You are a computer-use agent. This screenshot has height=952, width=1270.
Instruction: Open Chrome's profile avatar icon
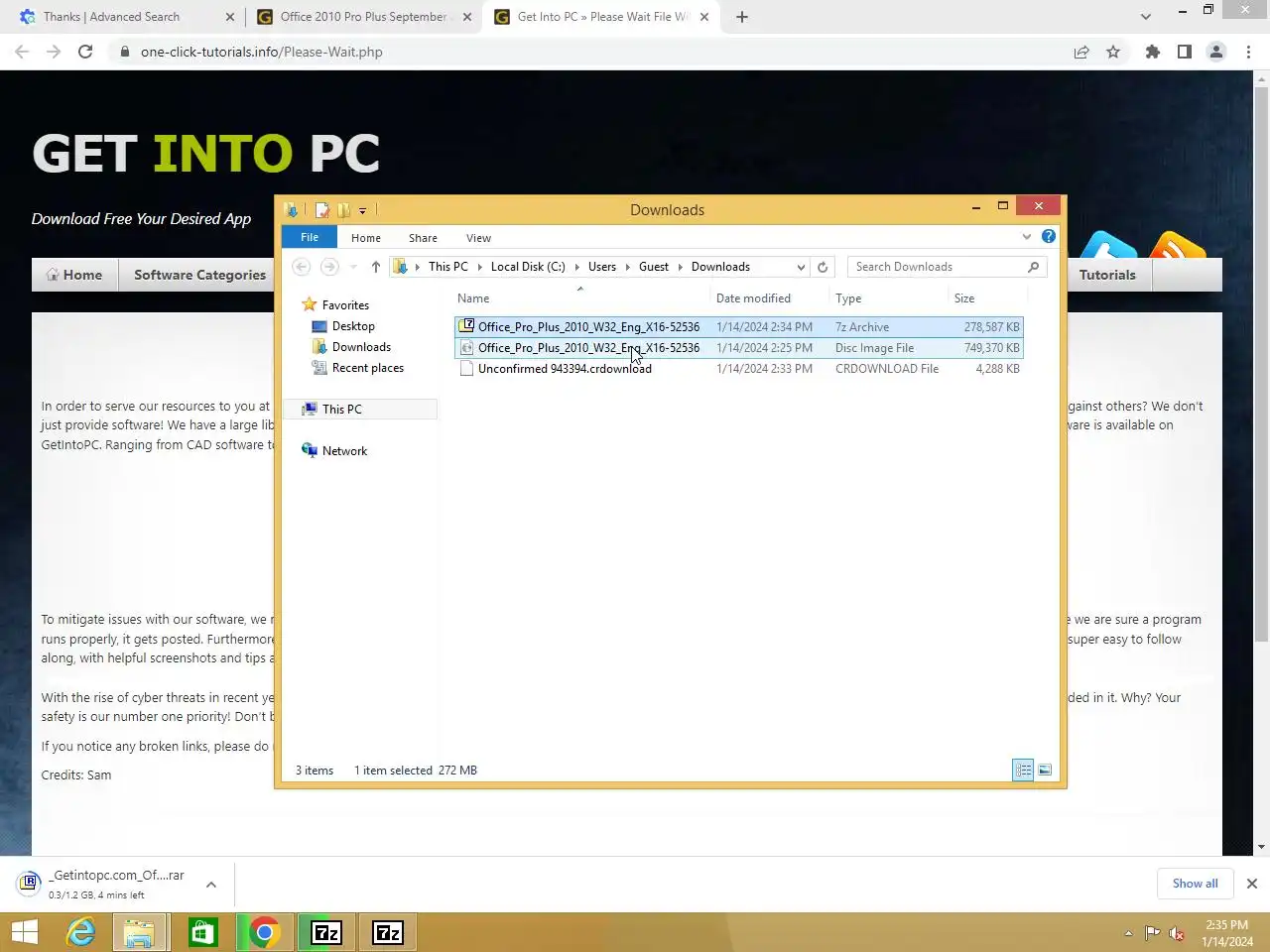pos(1216,52)
